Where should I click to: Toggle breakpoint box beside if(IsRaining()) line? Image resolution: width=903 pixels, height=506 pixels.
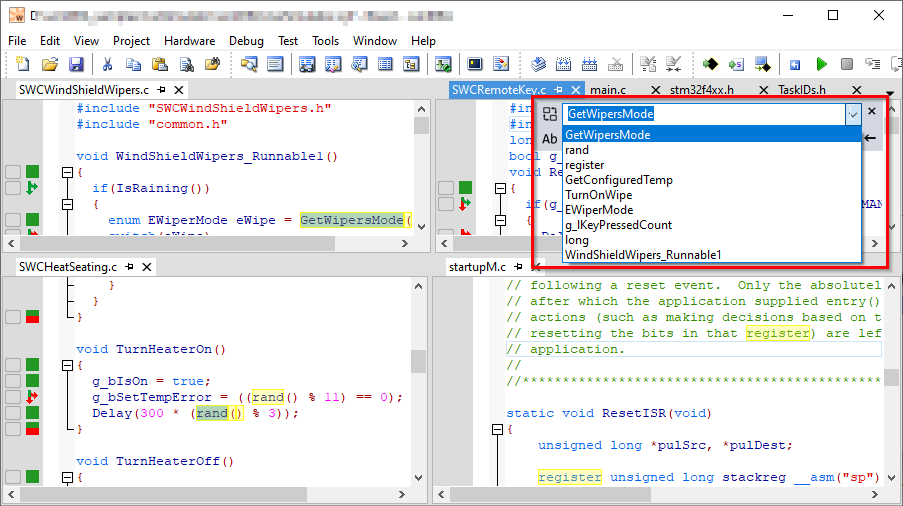[x=13, y=188]
